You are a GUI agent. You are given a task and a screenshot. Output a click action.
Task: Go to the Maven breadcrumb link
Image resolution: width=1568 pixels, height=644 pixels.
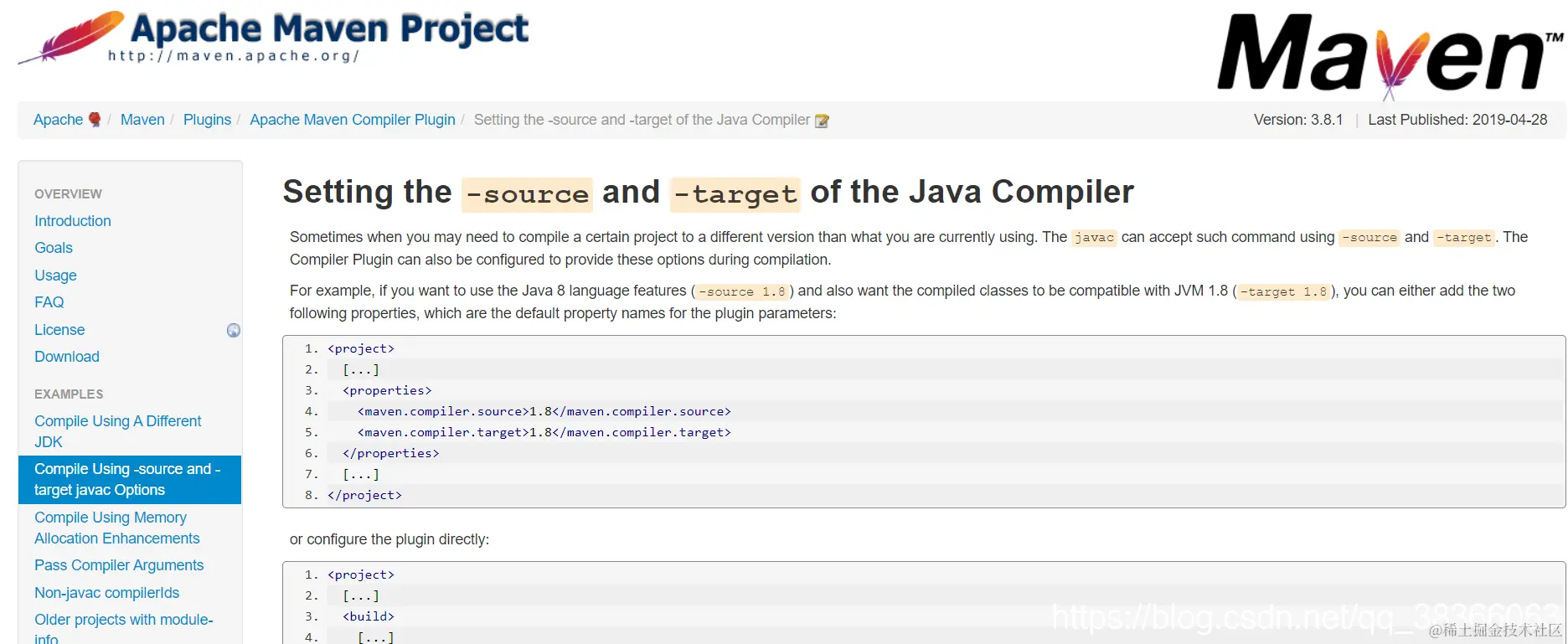(142, 120)
